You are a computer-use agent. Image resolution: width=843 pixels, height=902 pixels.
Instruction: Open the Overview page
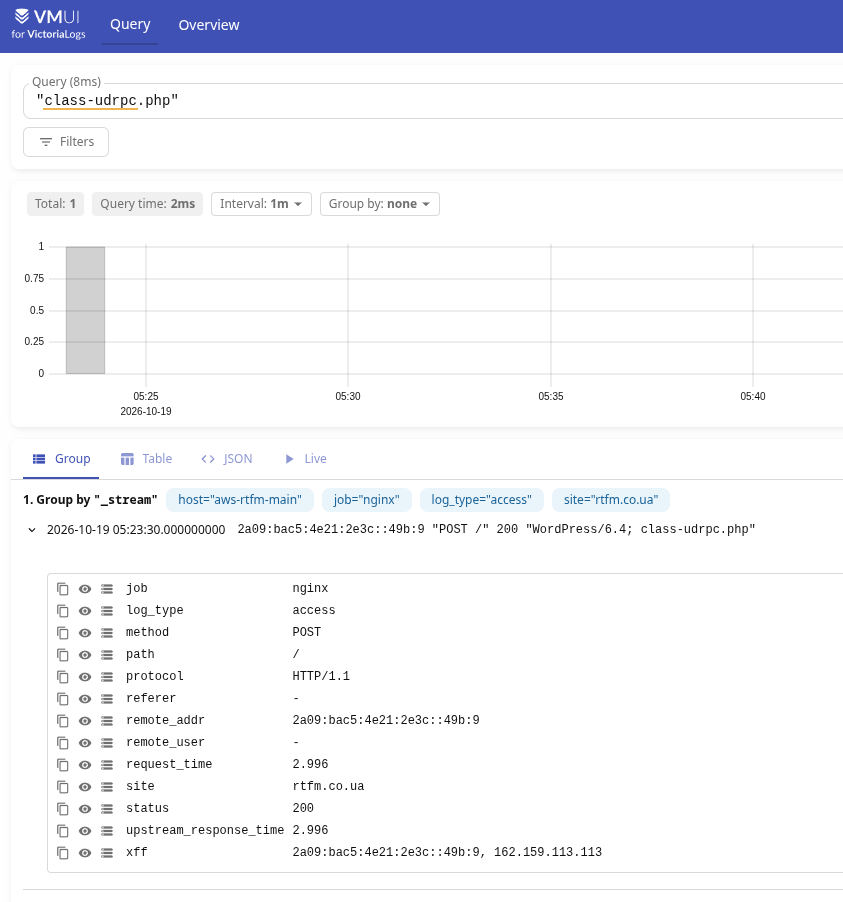click(208, 25)
